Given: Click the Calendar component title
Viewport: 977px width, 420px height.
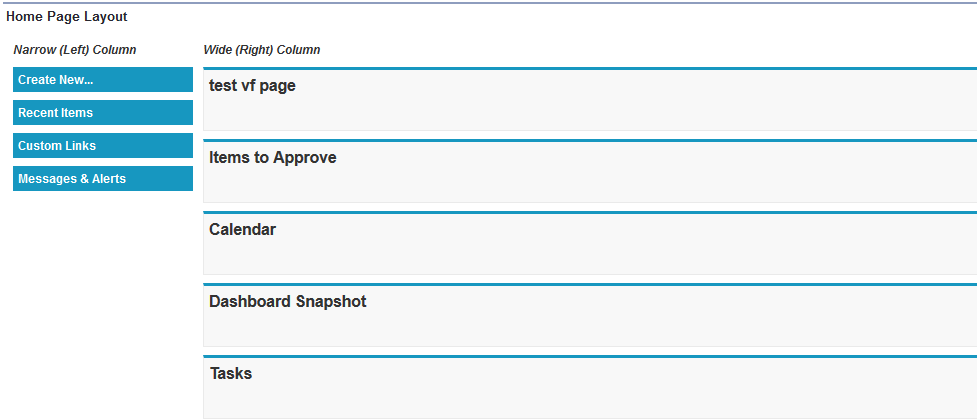Looking at the screenshot, I should coord(242,230).
